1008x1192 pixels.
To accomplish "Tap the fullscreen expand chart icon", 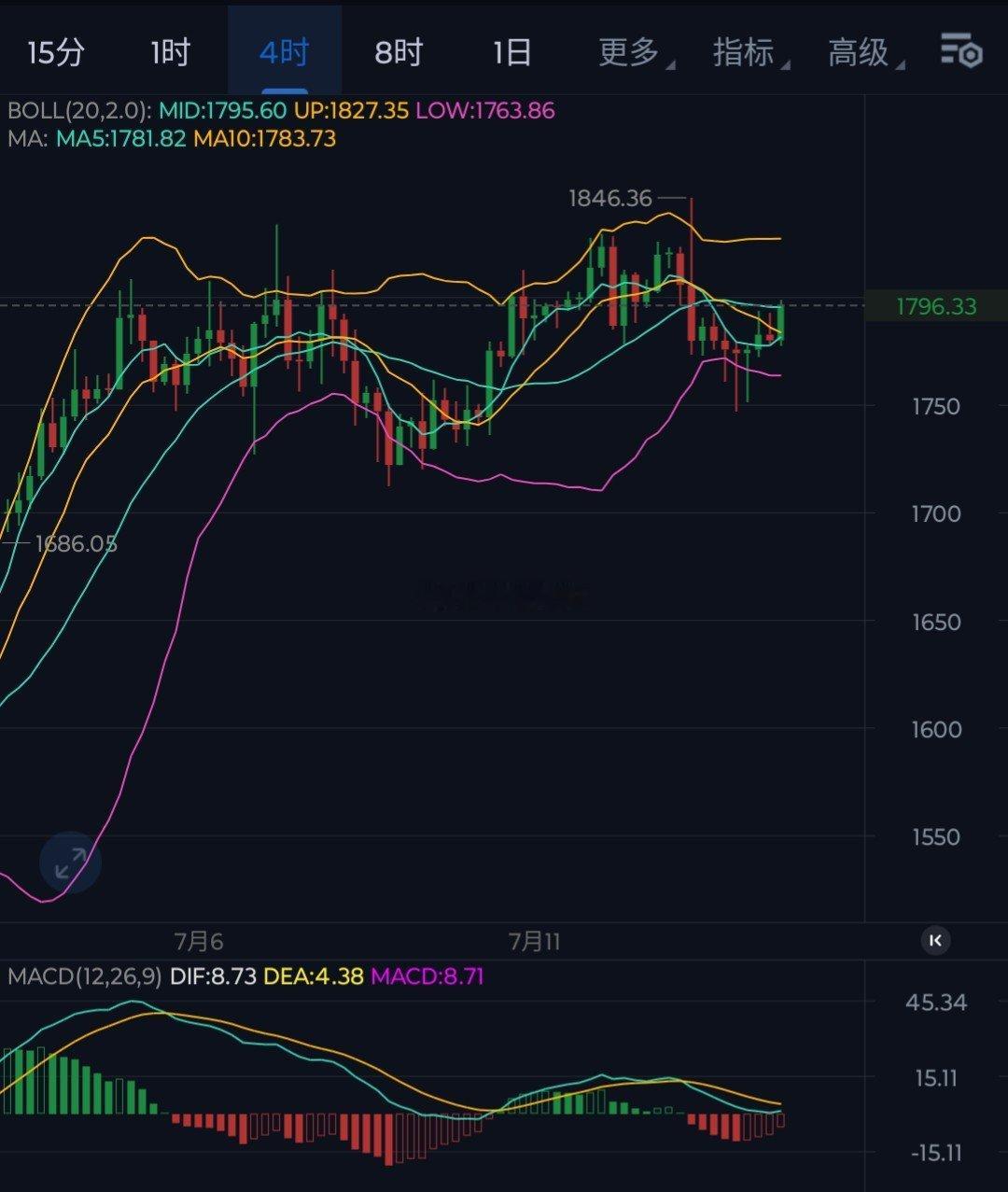I will point(70,862).
